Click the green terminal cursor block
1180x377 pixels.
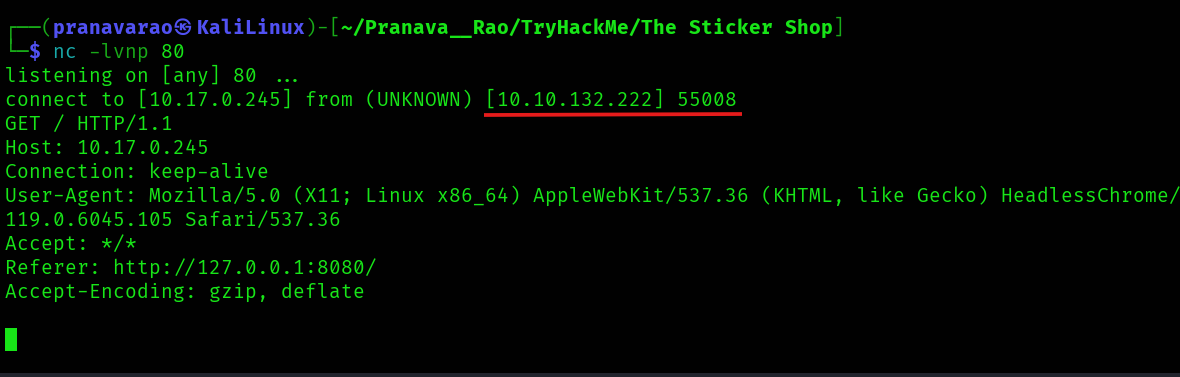click(x=11, y=339)
